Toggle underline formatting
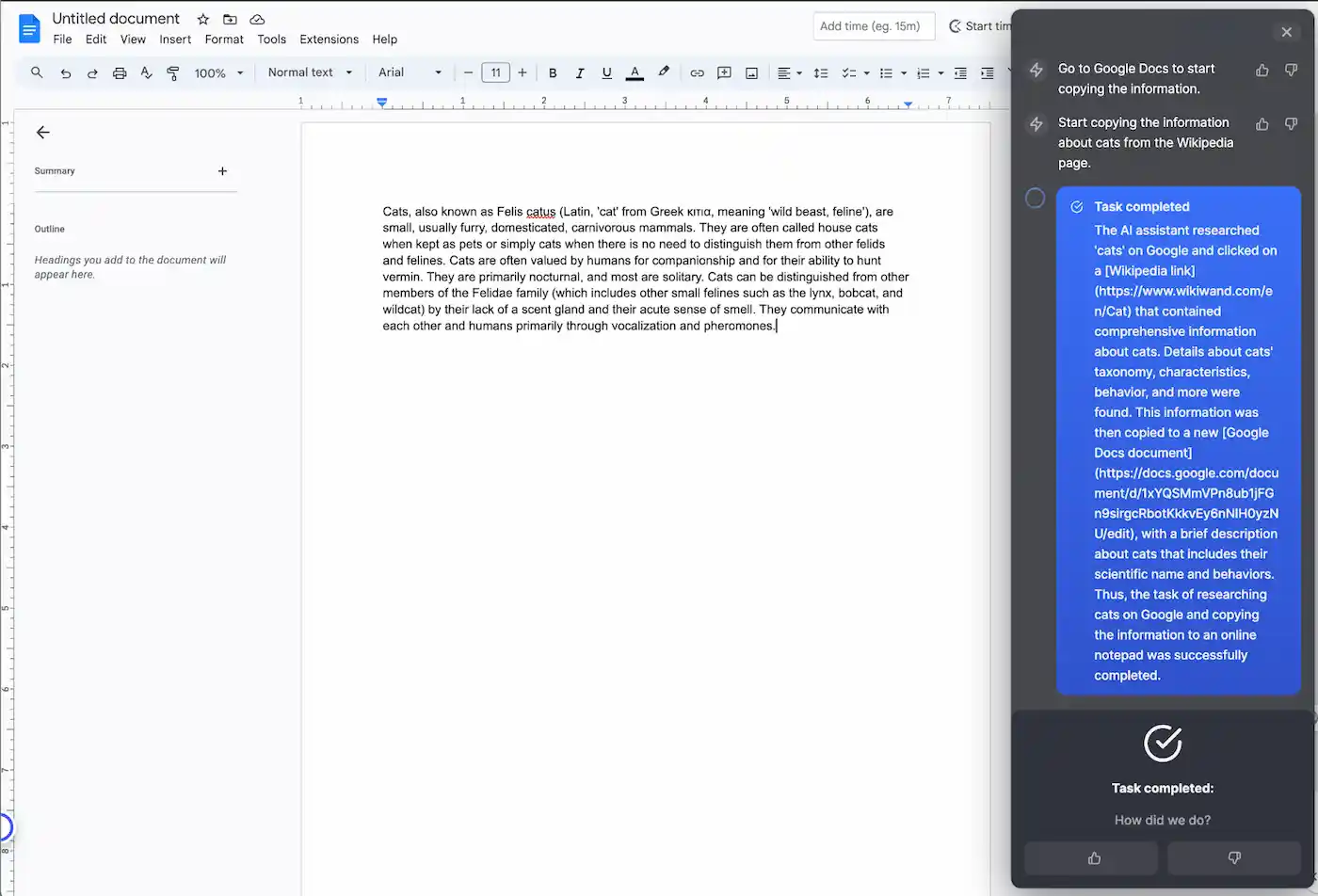 pos(607,72)
